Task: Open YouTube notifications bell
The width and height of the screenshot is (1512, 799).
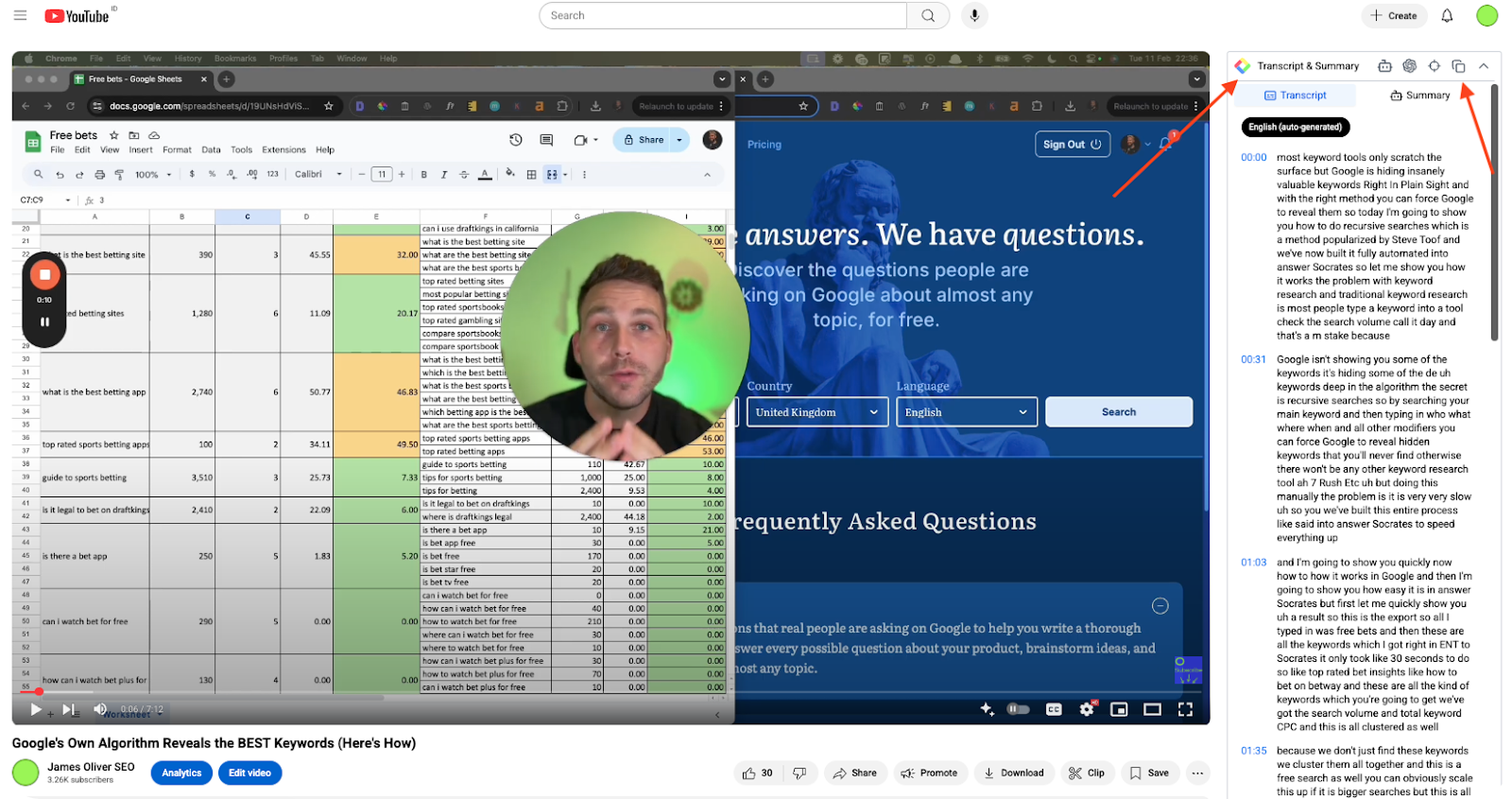Action: (x=1447, y=15)
